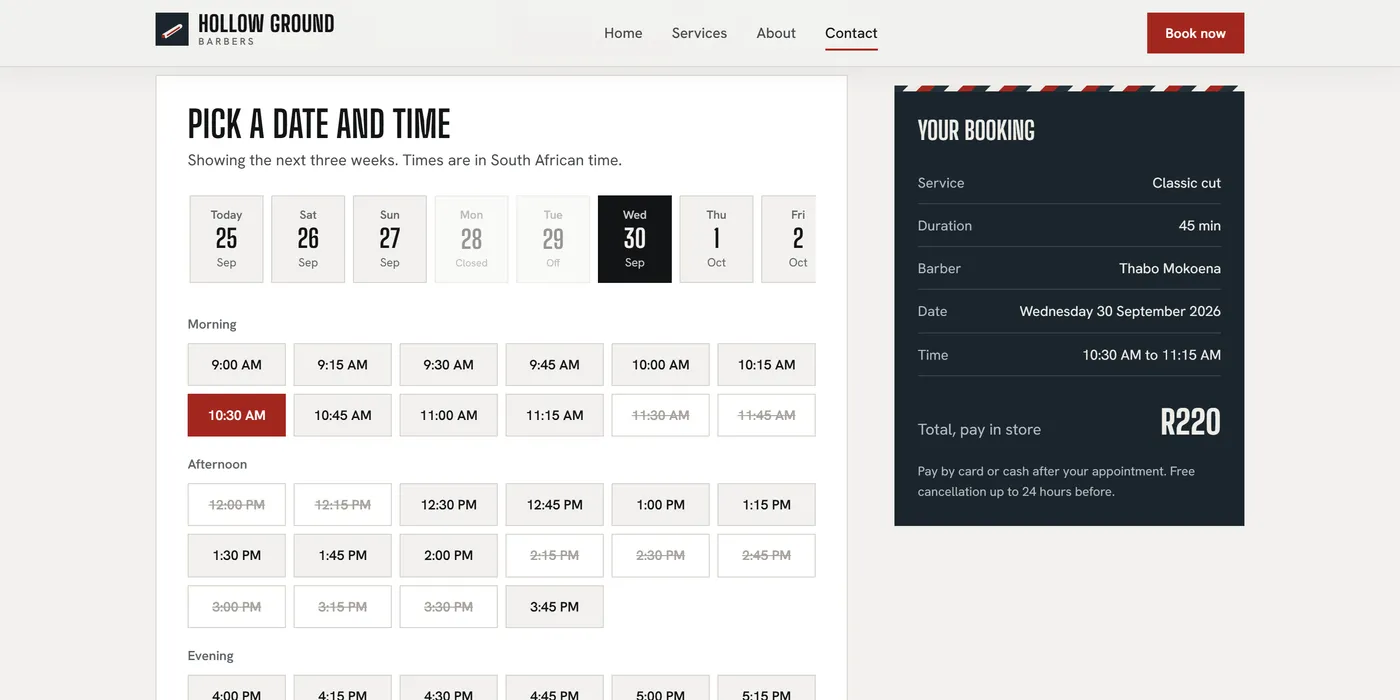1400x700 pixels.
Task: Choose the 10:00 AM slot
Action: click(x=661, y=365)
